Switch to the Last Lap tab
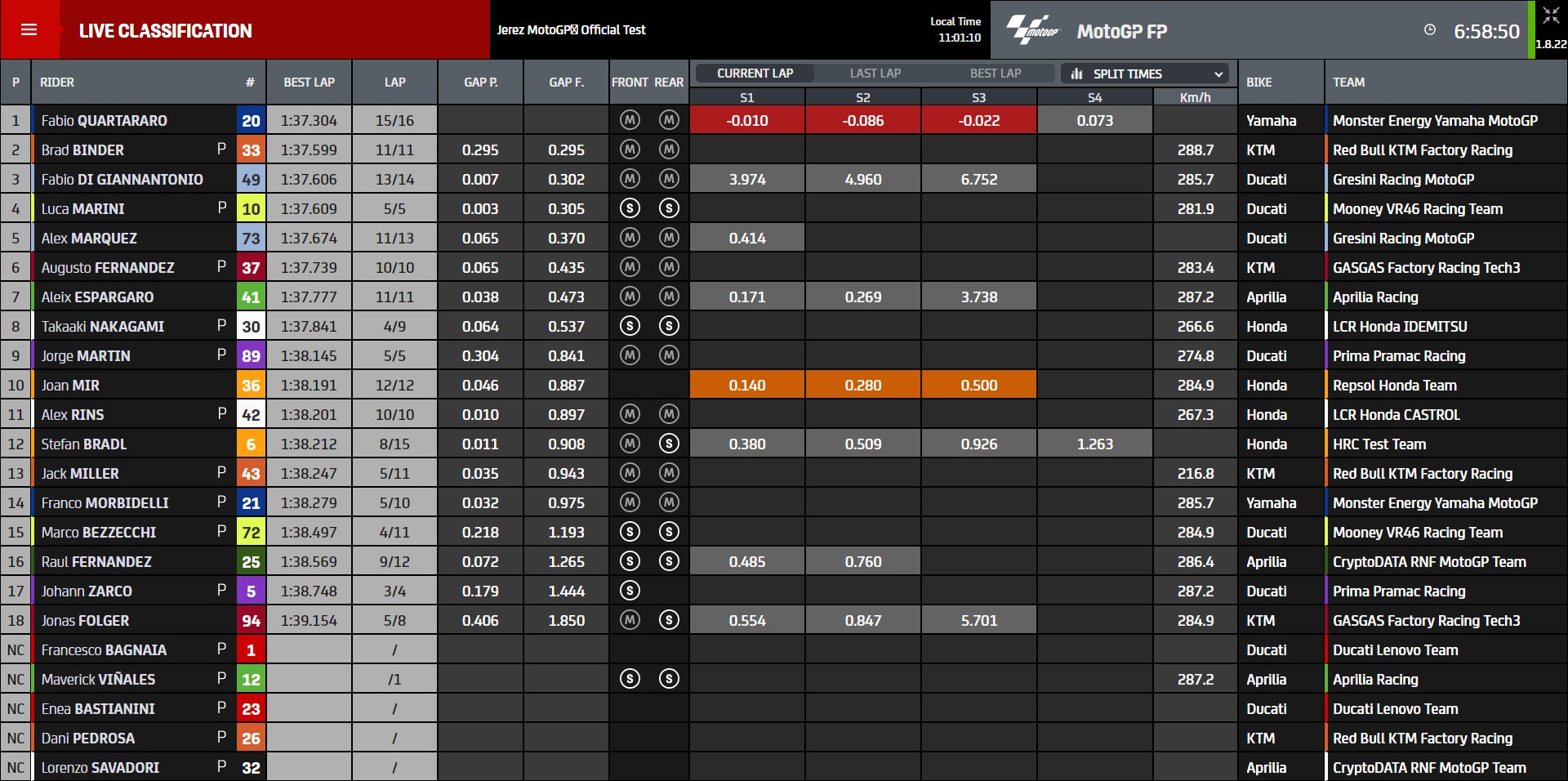This screenshot has width=1568, height=781. click(875, 74)
